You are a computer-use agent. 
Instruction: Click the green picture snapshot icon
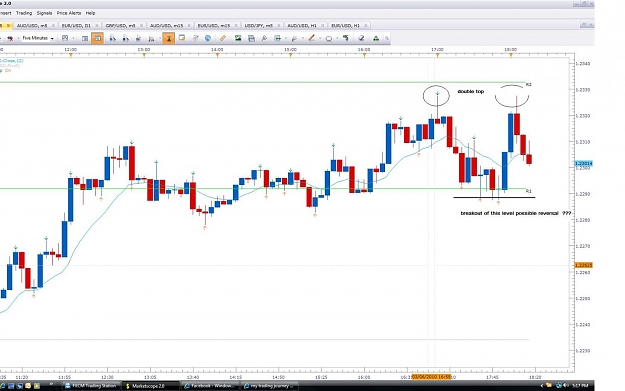pos(238,38)
